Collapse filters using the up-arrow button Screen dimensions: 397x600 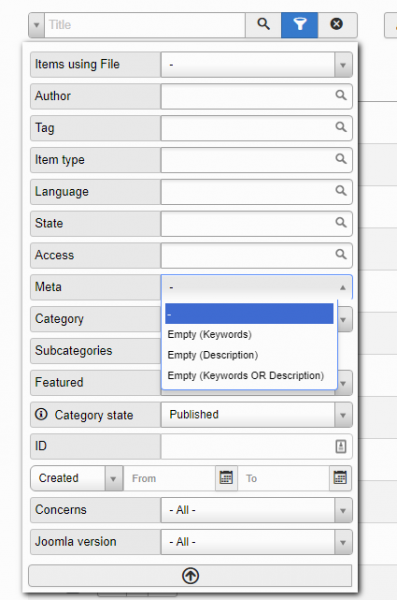[x=190, y=576]
